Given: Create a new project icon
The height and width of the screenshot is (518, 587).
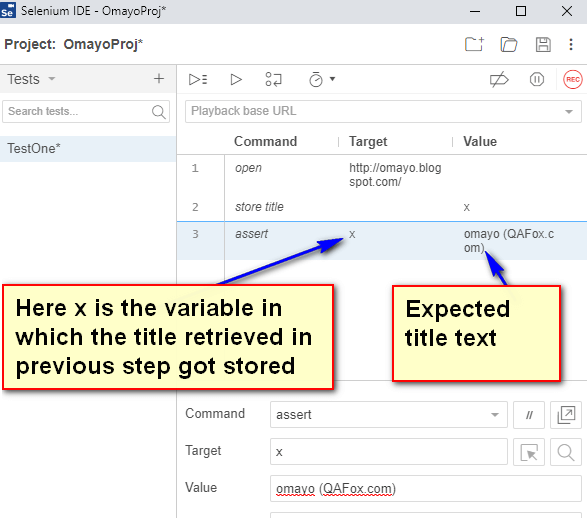Looking at the screenshot, I should pyautogui.click(x=474, y=44).
